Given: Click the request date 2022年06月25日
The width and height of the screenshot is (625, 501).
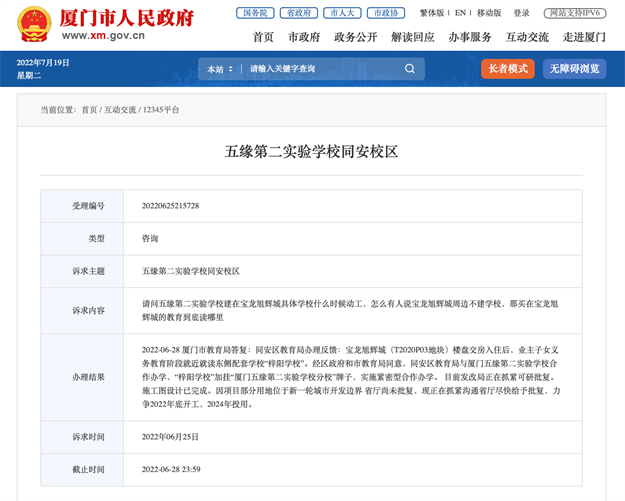Looking at the screenshot, I should click(x=170, y=437).
